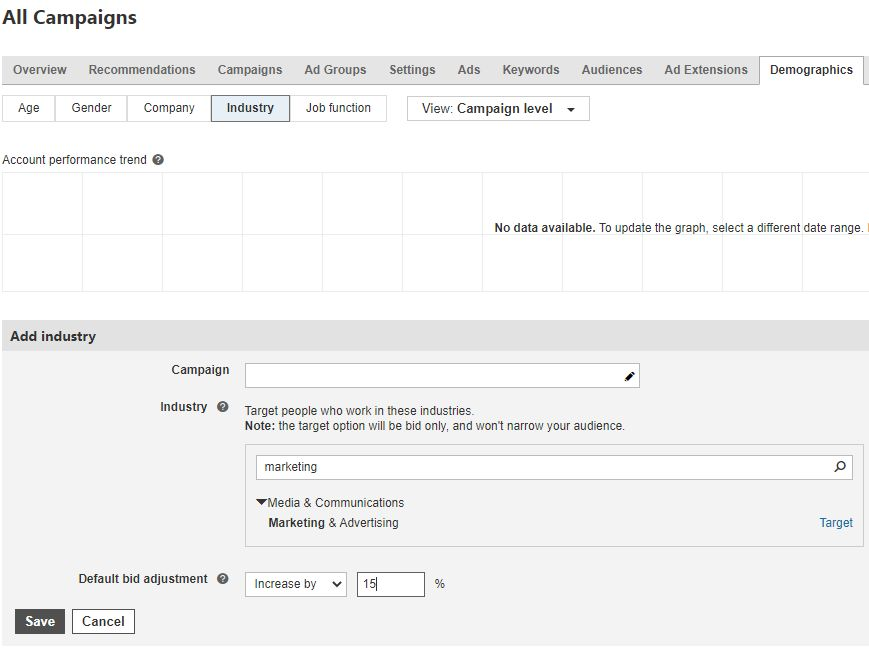Image resolution: width=869 pixels, height=649 pixels.
Task: Select the Gender demographic sub-tab
Action: [x=91, y=108]
